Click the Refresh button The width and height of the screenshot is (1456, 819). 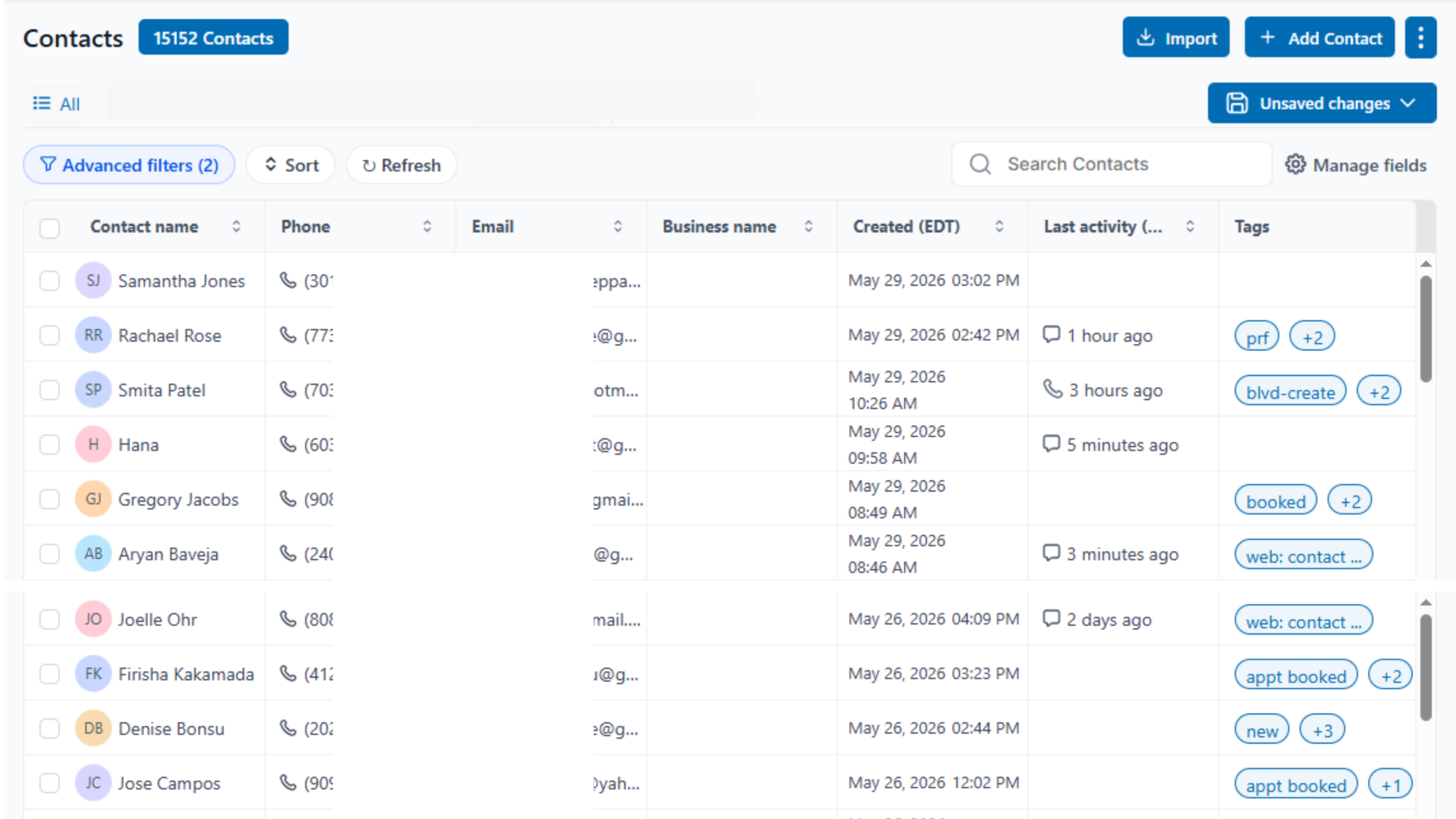point(402,165)
